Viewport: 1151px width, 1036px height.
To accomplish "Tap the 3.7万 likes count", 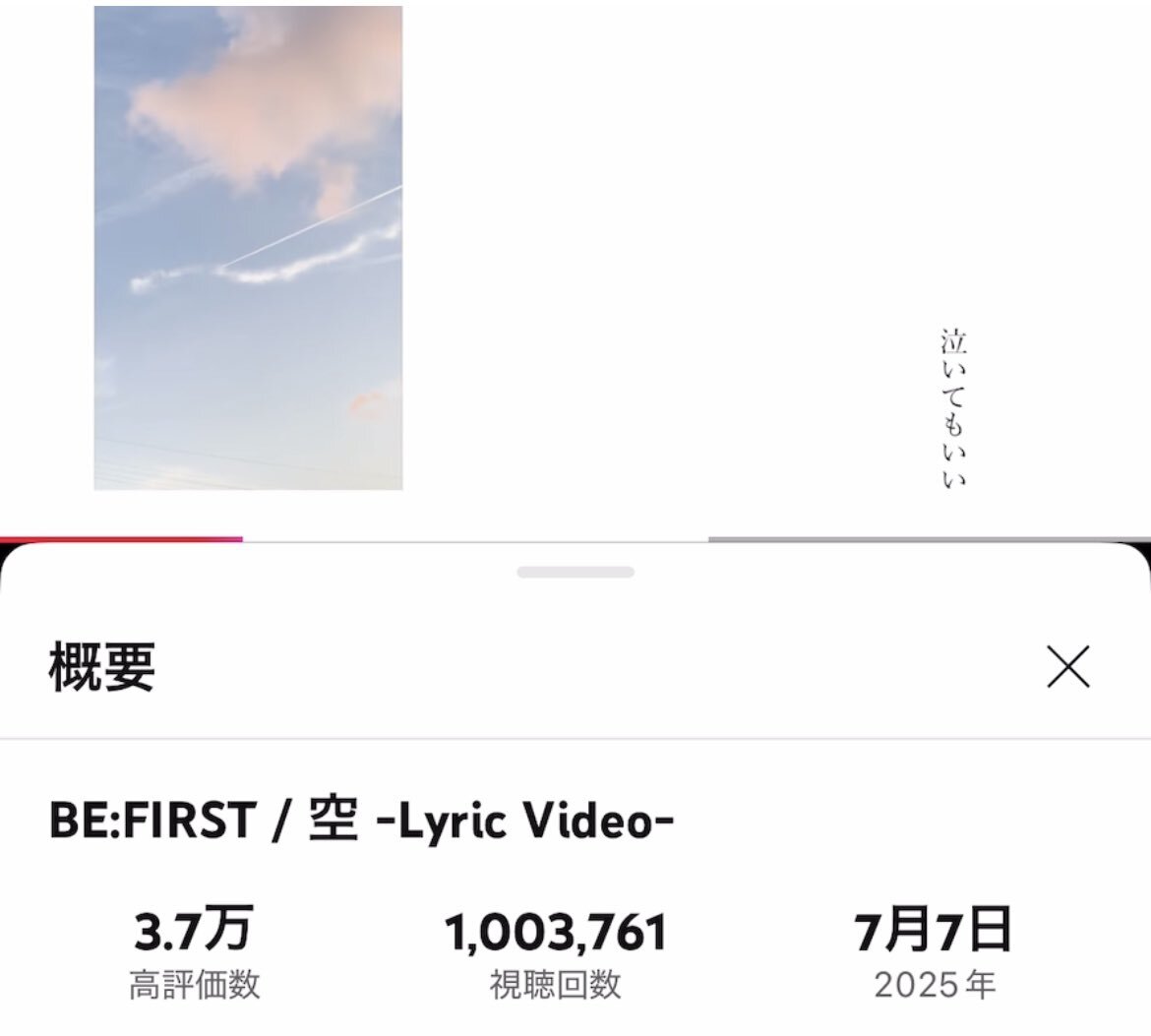I will (x=195, y=929).
